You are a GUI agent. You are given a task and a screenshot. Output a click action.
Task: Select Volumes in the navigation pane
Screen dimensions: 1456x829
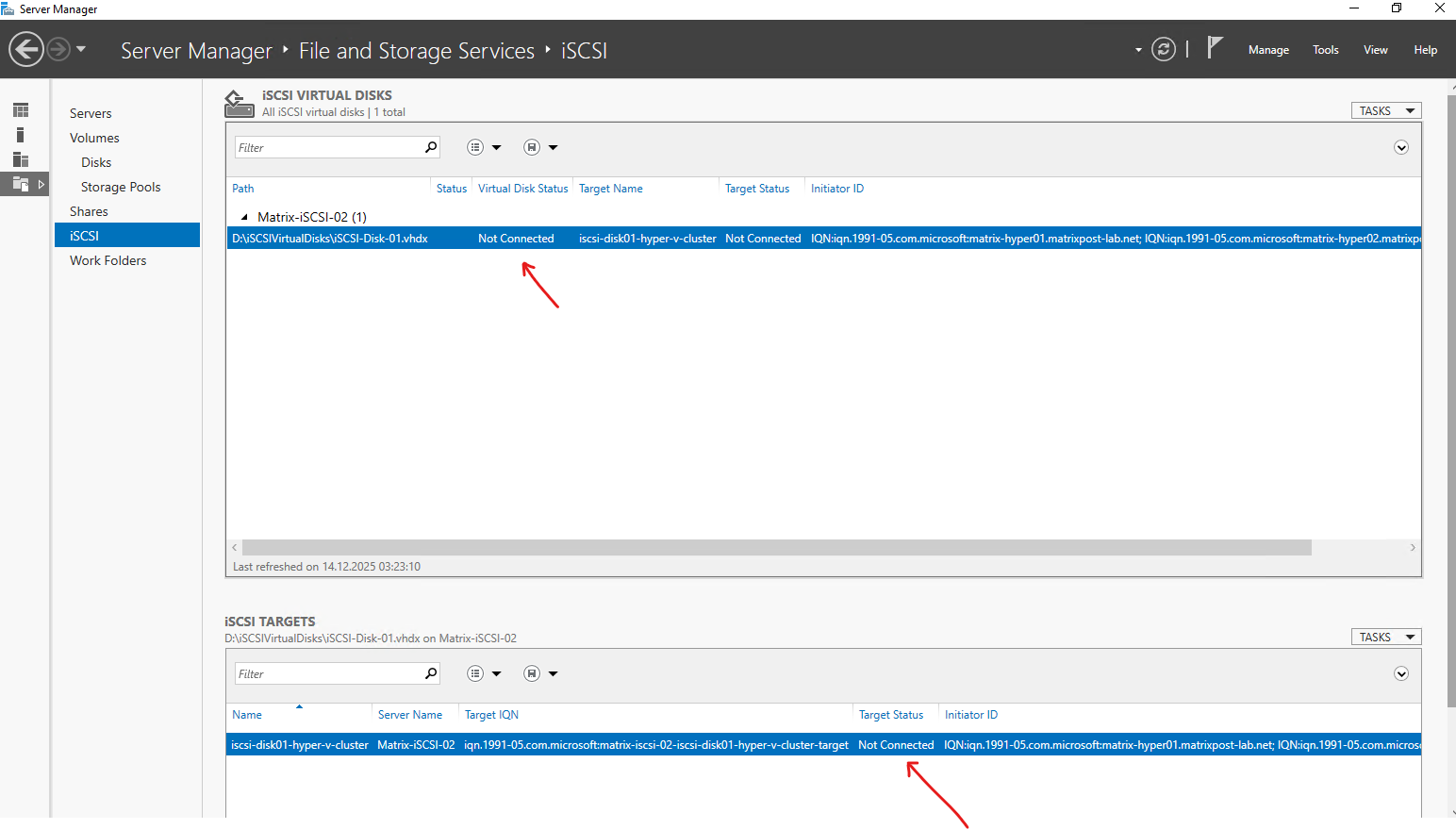(x=94, y=138)
